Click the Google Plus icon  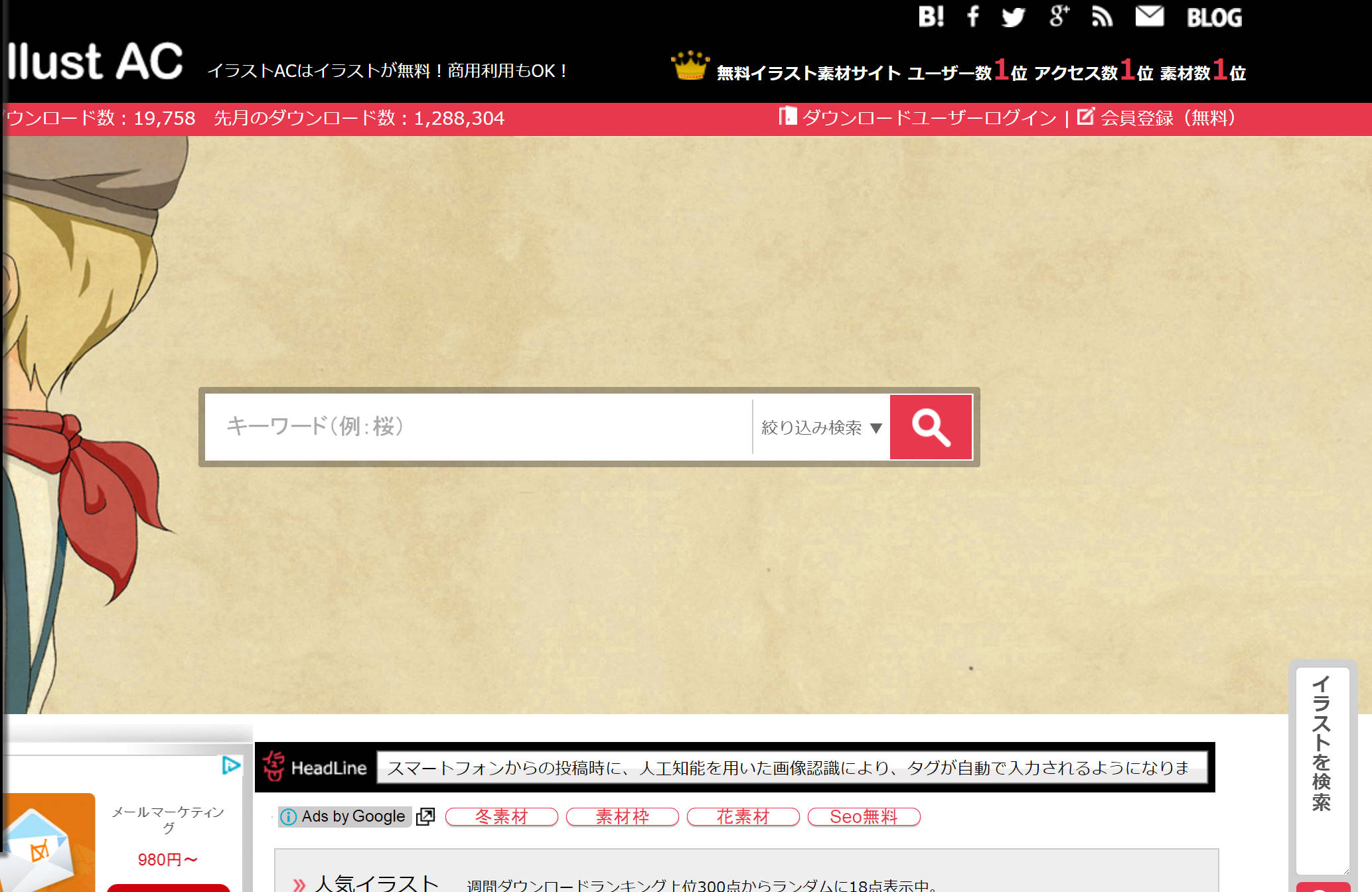click(x=1059, y=16)
